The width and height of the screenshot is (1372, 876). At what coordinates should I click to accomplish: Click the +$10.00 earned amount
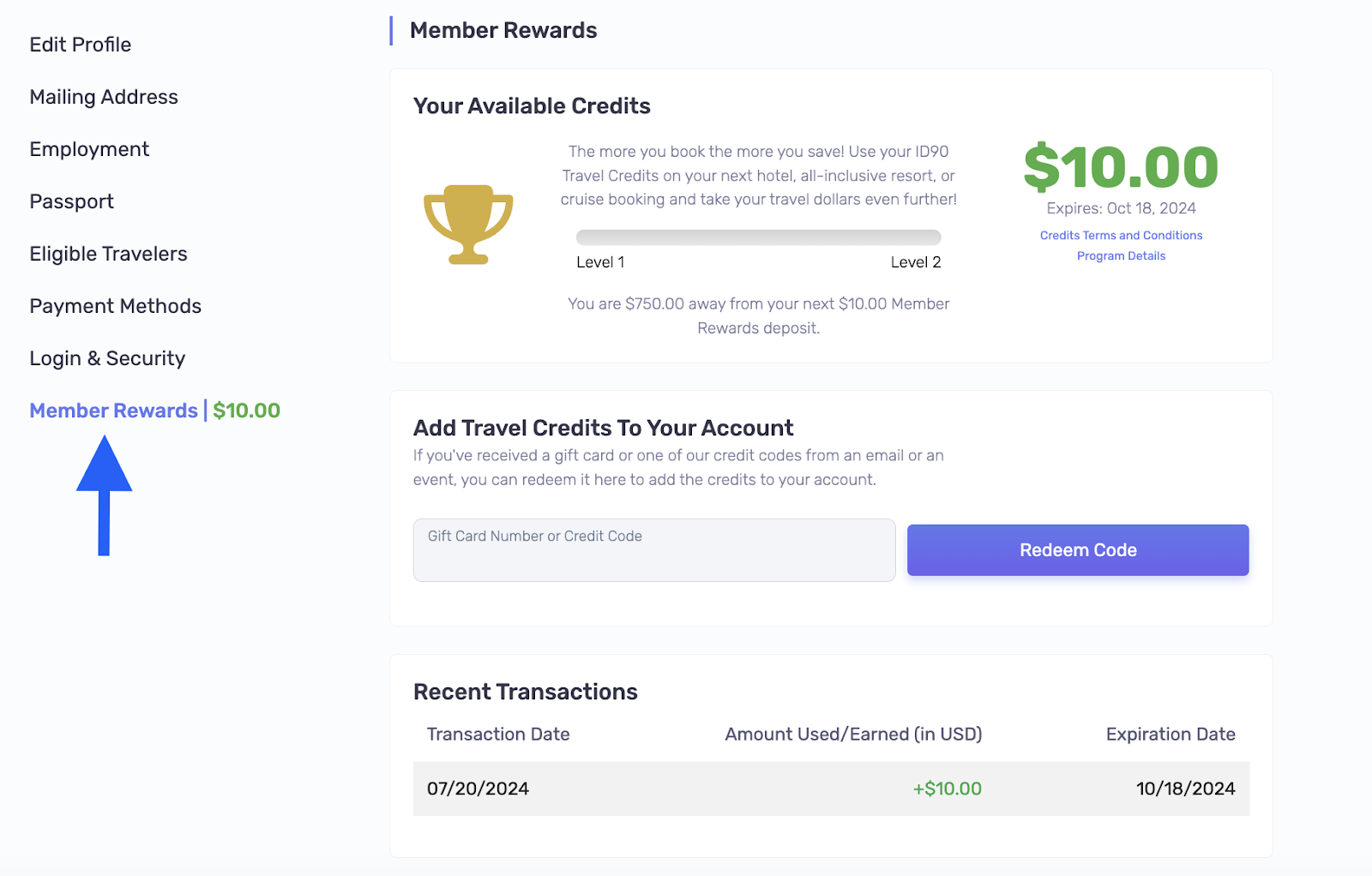point(946,789)
